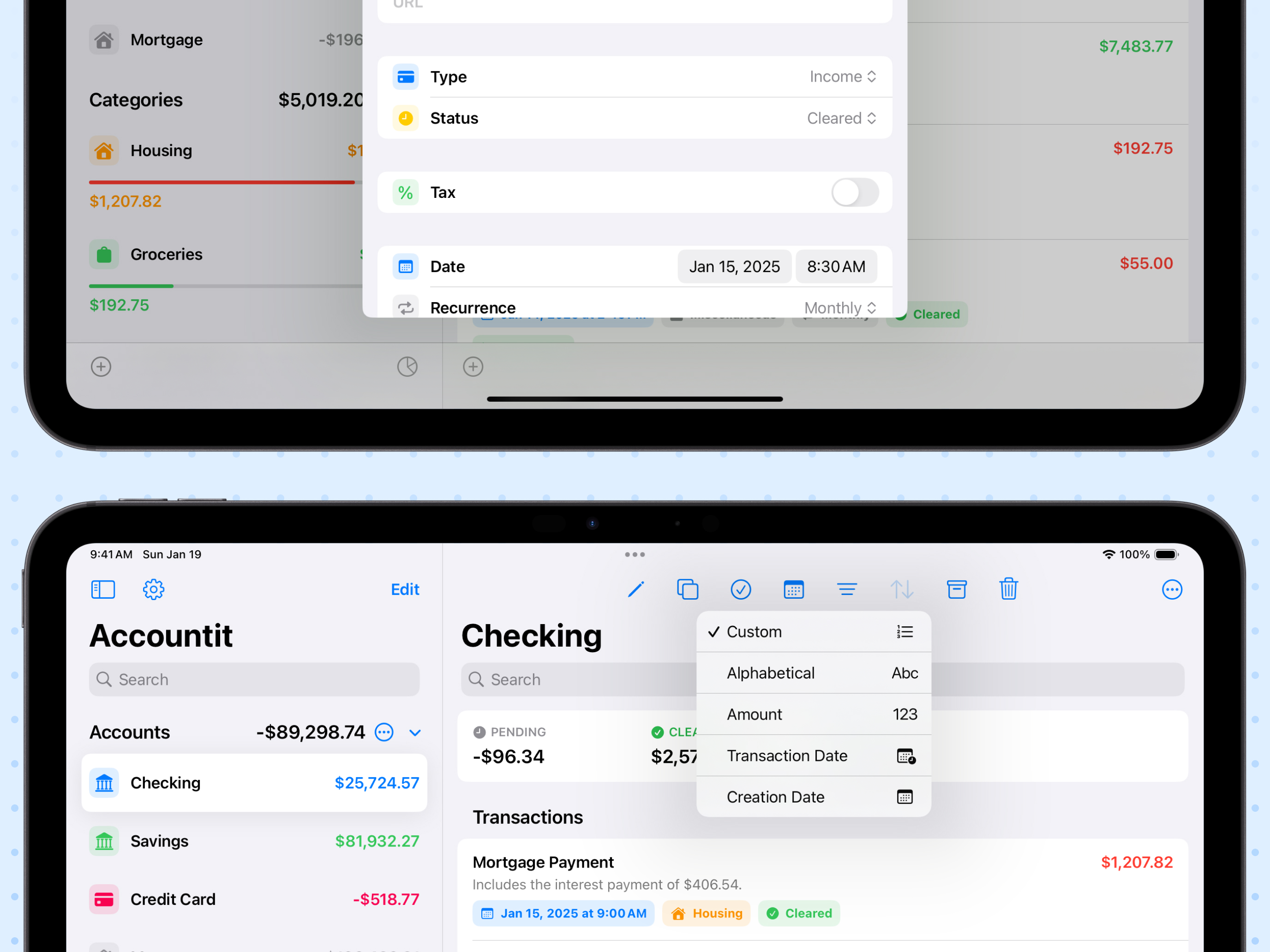The image size is (1270, 952).
Task: Click the Accountit sidebar Search field
Action: [x=254, y=679]
